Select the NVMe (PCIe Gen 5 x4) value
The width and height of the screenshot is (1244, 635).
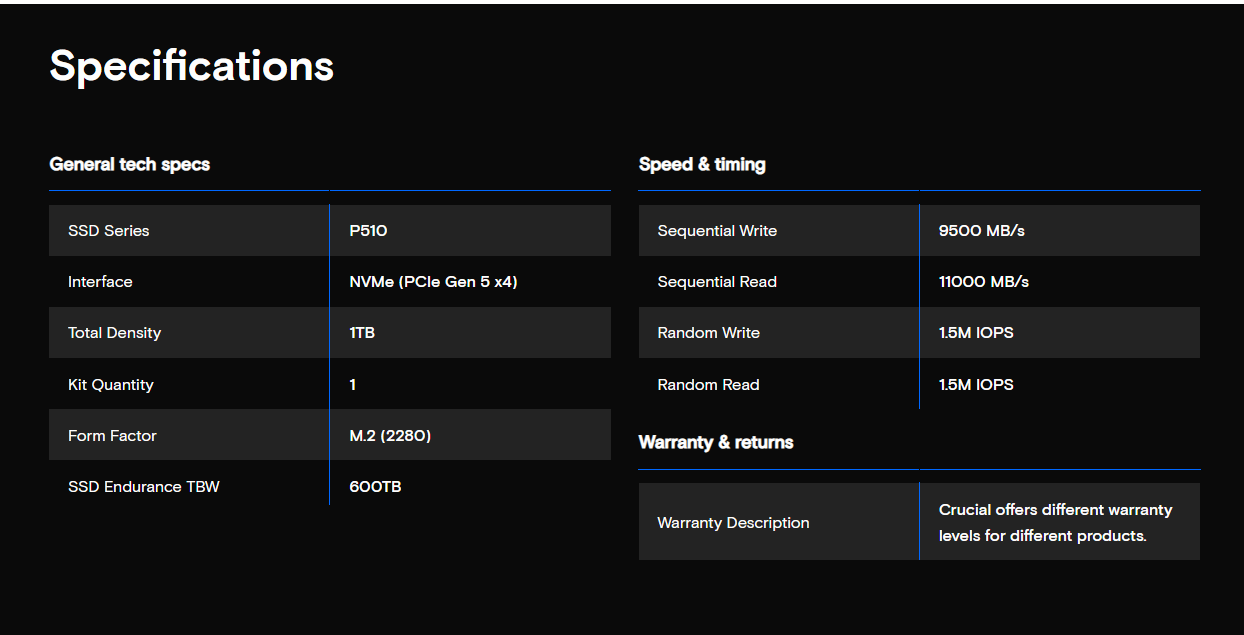[433, 282]
